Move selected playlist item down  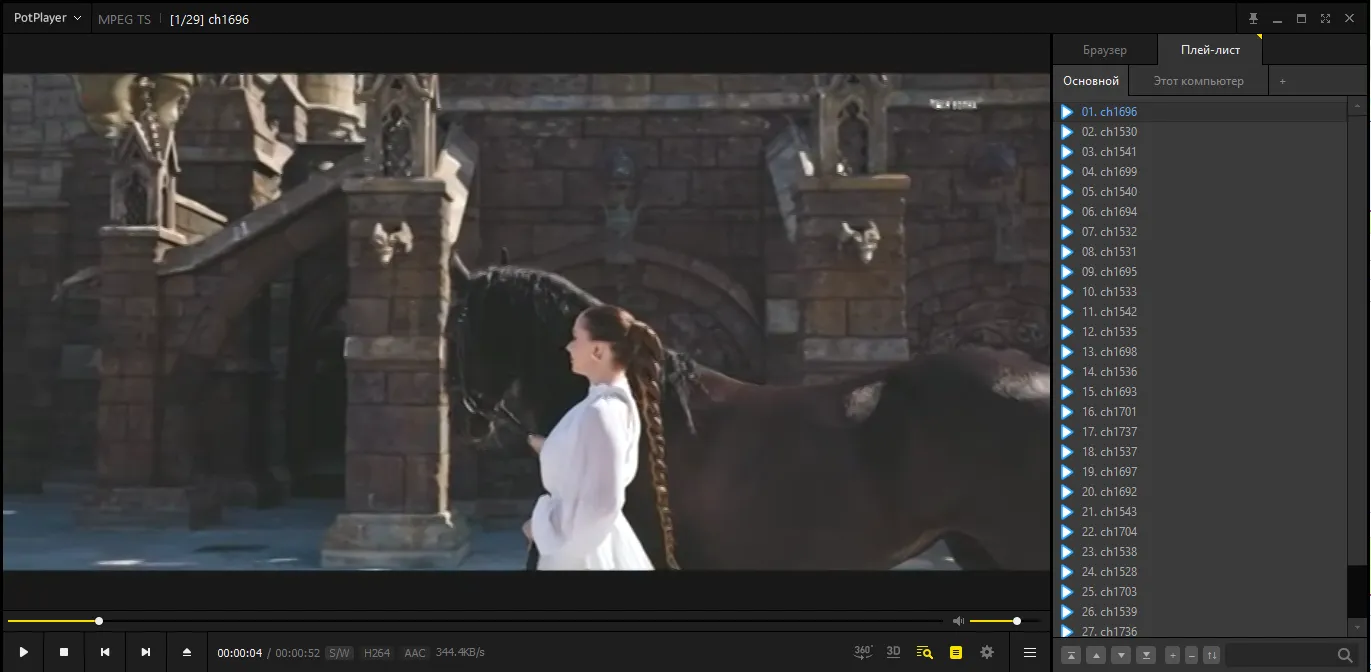[1121, 655]
